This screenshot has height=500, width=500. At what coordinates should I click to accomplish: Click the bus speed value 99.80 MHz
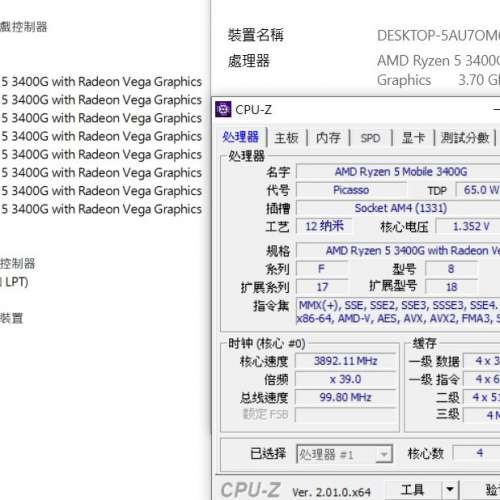click(345, 397)
